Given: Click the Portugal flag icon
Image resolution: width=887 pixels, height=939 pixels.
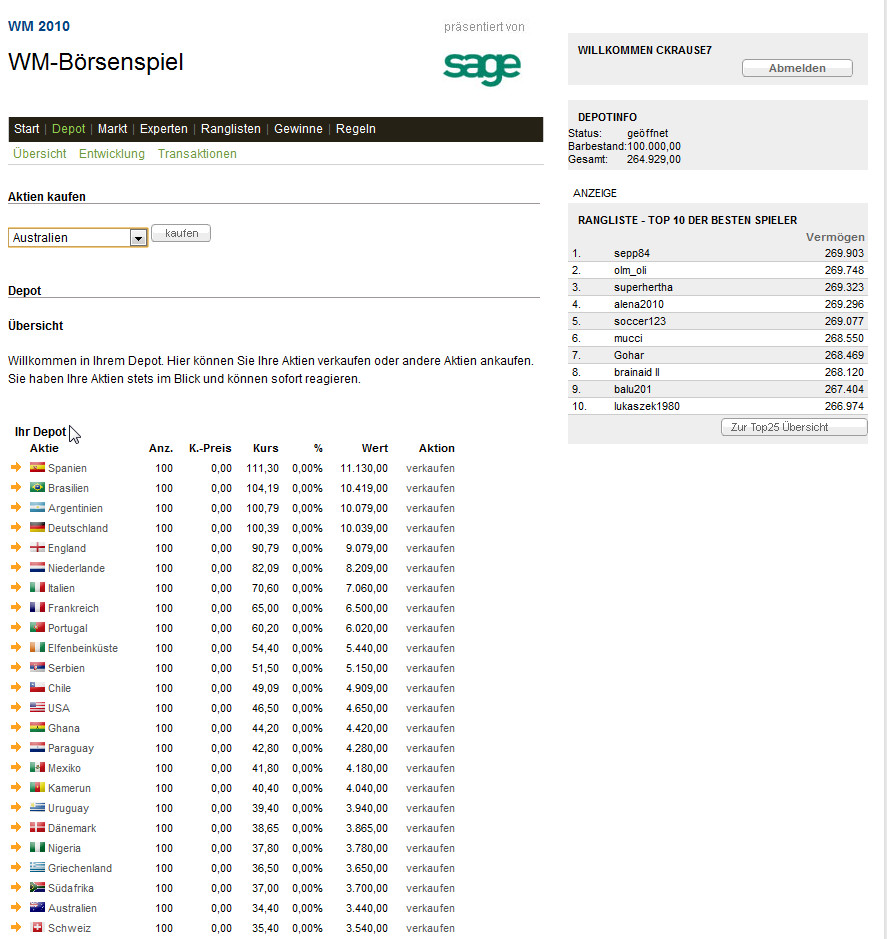Looking at the screenshot, I should [x=37, y=628].
